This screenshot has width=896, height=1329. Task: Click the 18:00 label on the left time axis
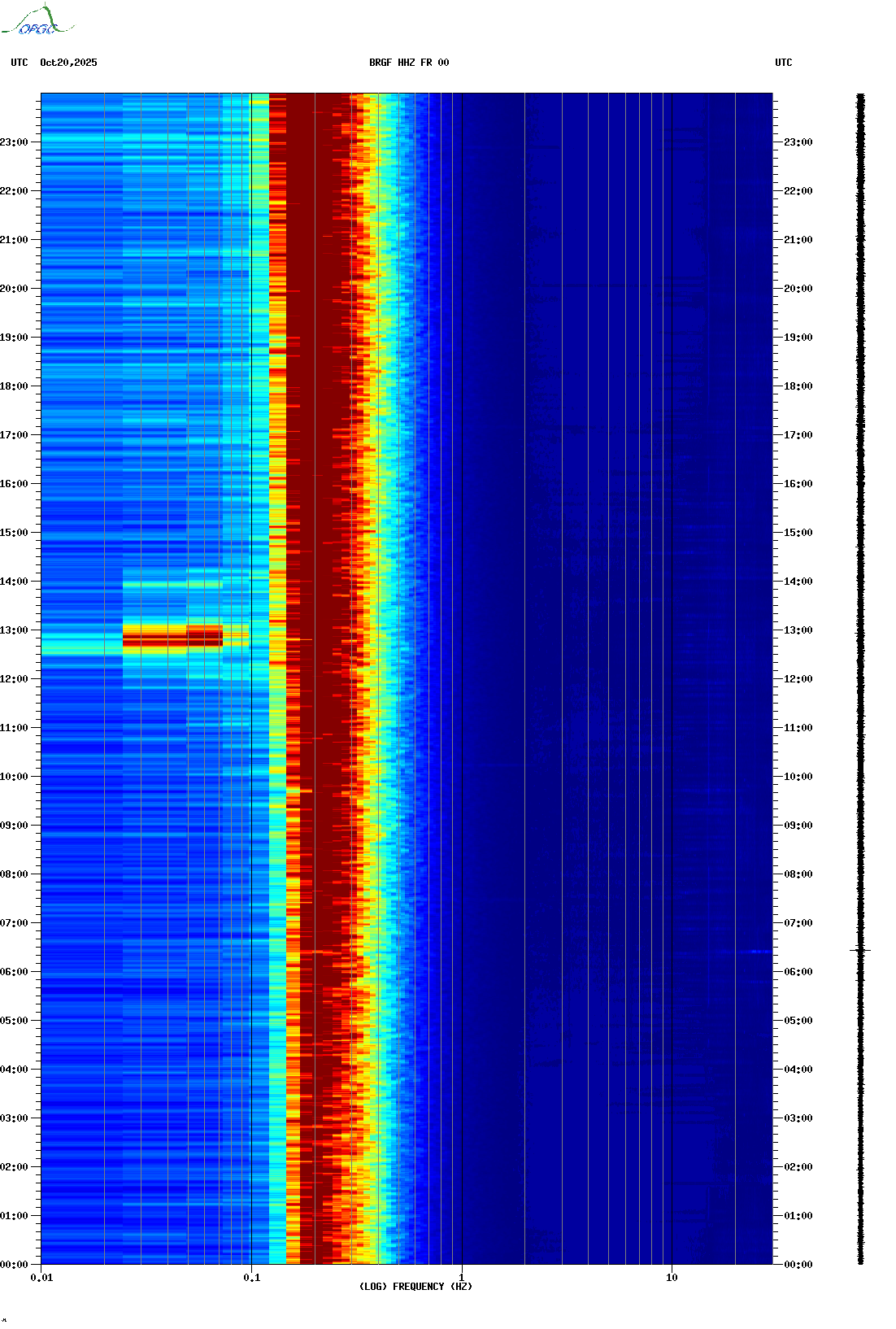[x=14, y=386]
